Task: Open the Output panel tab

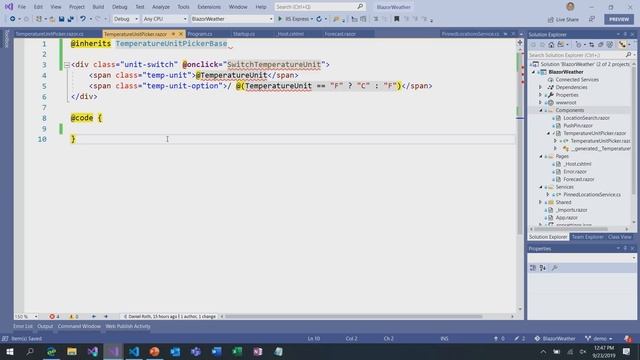Action: pyautogui.click(x=45, y=326)
